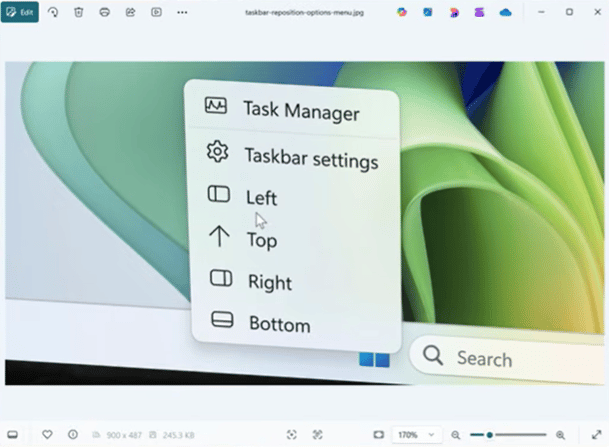Rotate the photo with the rotate icon
The image size is (609, 447).
pos(53,12)
